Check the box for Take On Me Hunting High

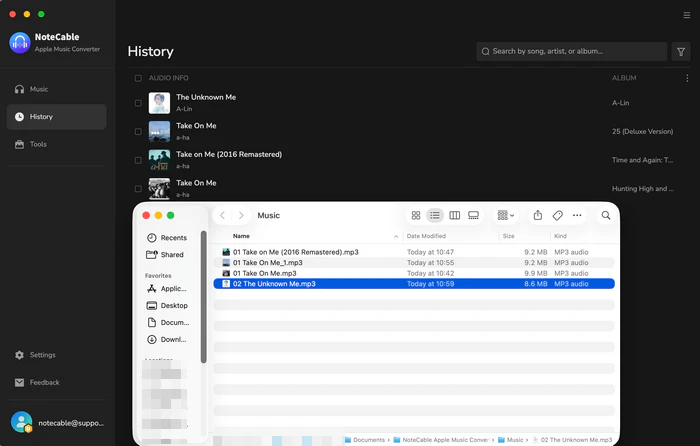pyautogui.click(x=138, y=189)
